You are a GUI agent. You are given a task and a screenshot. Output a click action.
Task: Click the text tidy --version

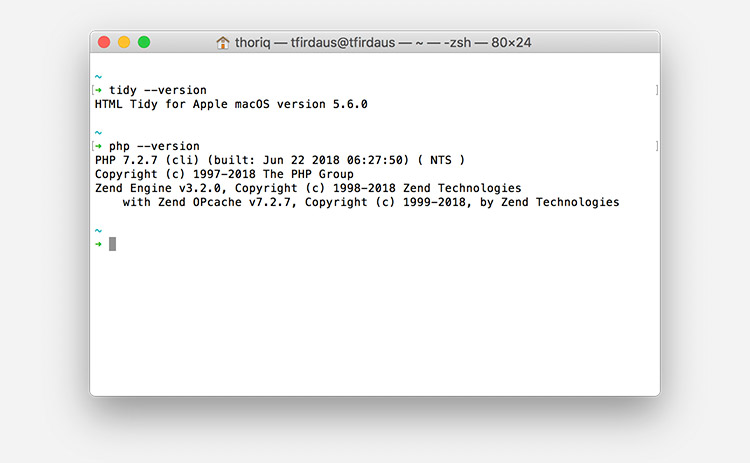pyautogui.click(x=158, y=90)
